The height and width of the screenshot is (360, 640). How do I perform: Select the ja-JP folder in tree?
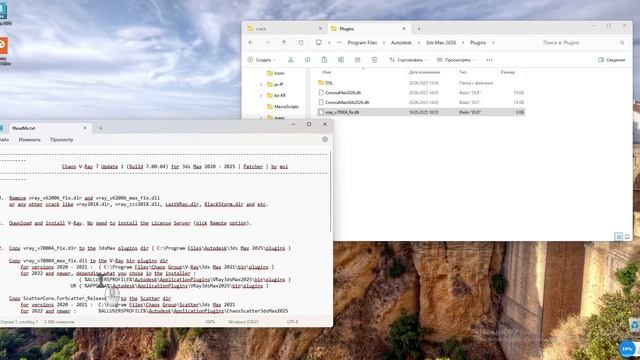(276, 84)
